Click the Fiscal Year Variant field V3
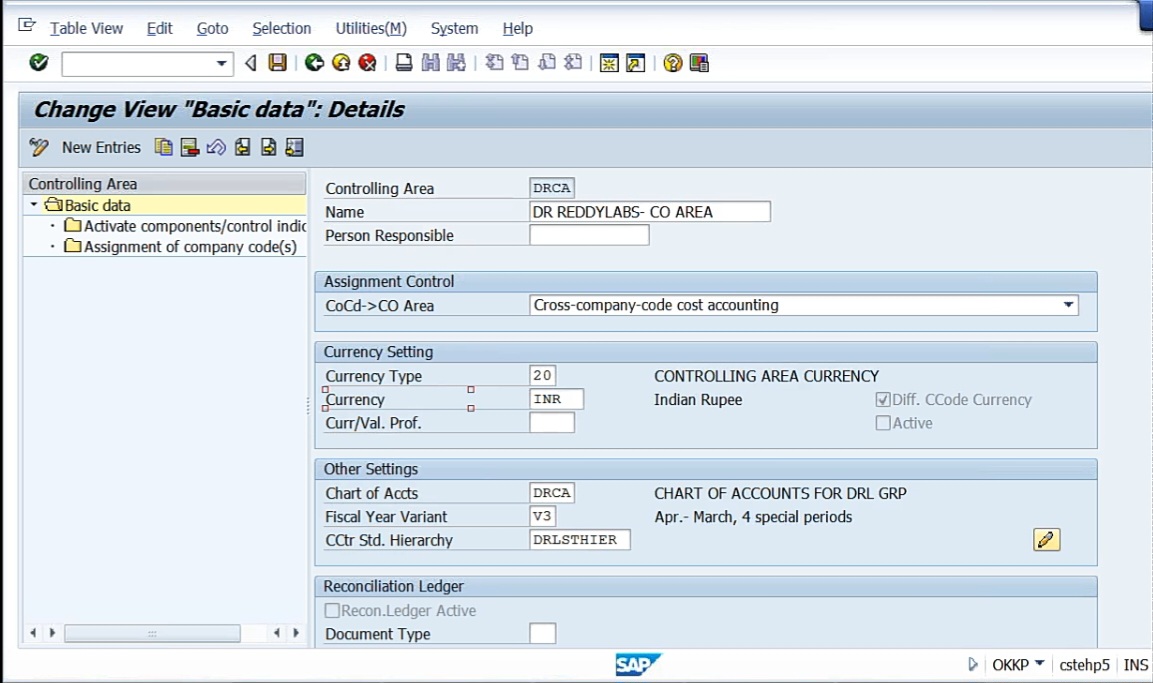Viewport: 1153px width, 683px height. tap(543, 516)
